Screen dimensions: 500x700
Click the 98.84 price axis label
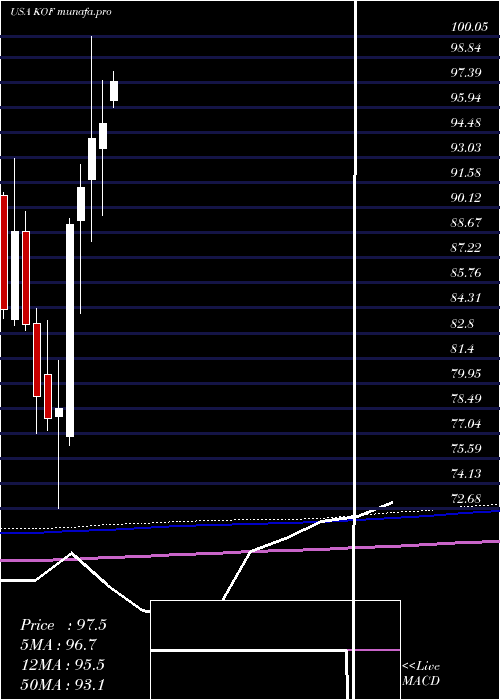click(x=467, y=48)
